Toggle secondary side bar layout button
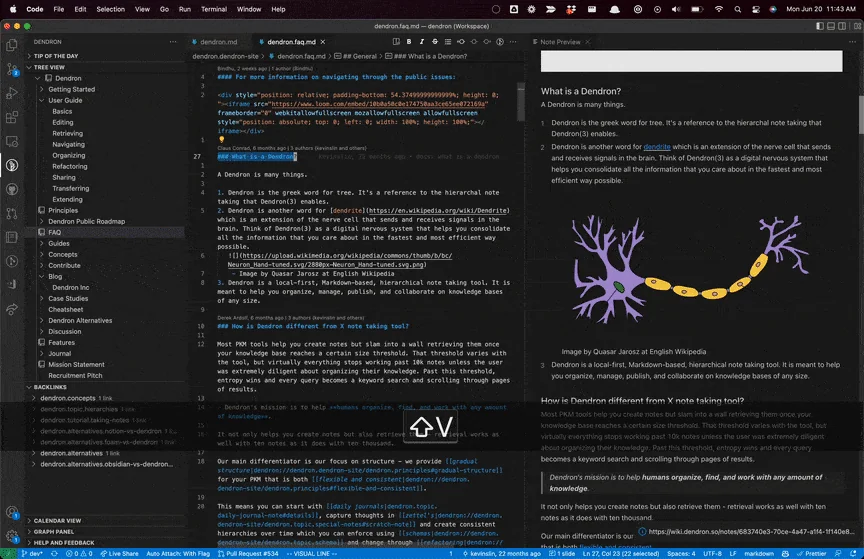Screen dimensions: 864x559 (842, 26)
